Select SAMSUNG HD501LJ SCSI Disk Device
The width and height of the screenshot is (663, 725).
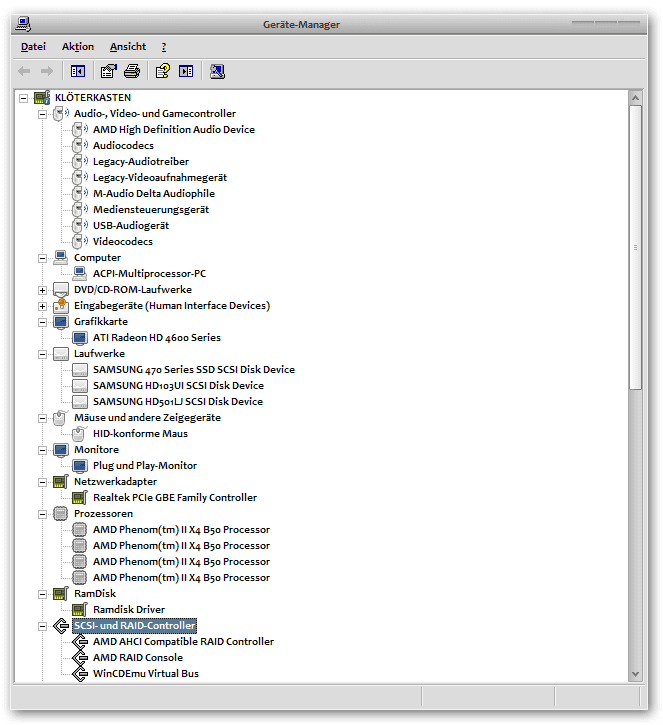[178, 402]
